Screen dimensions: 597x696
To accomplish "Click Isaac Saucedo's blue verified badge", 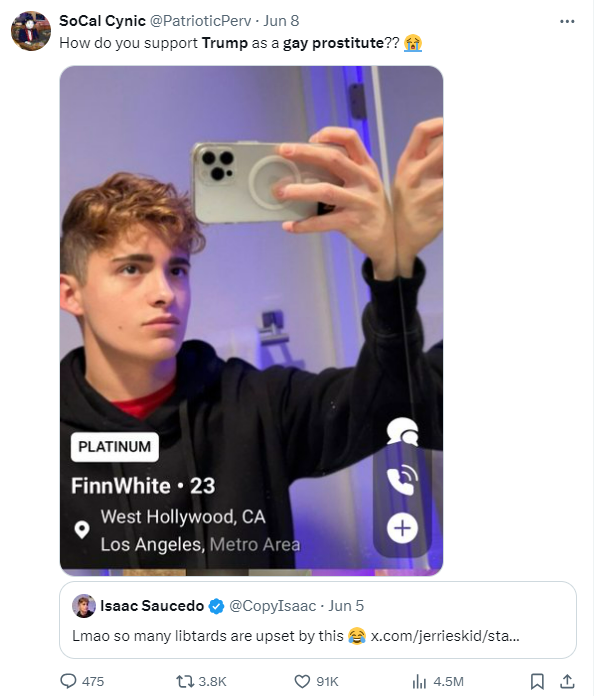I will coord(216,606).
